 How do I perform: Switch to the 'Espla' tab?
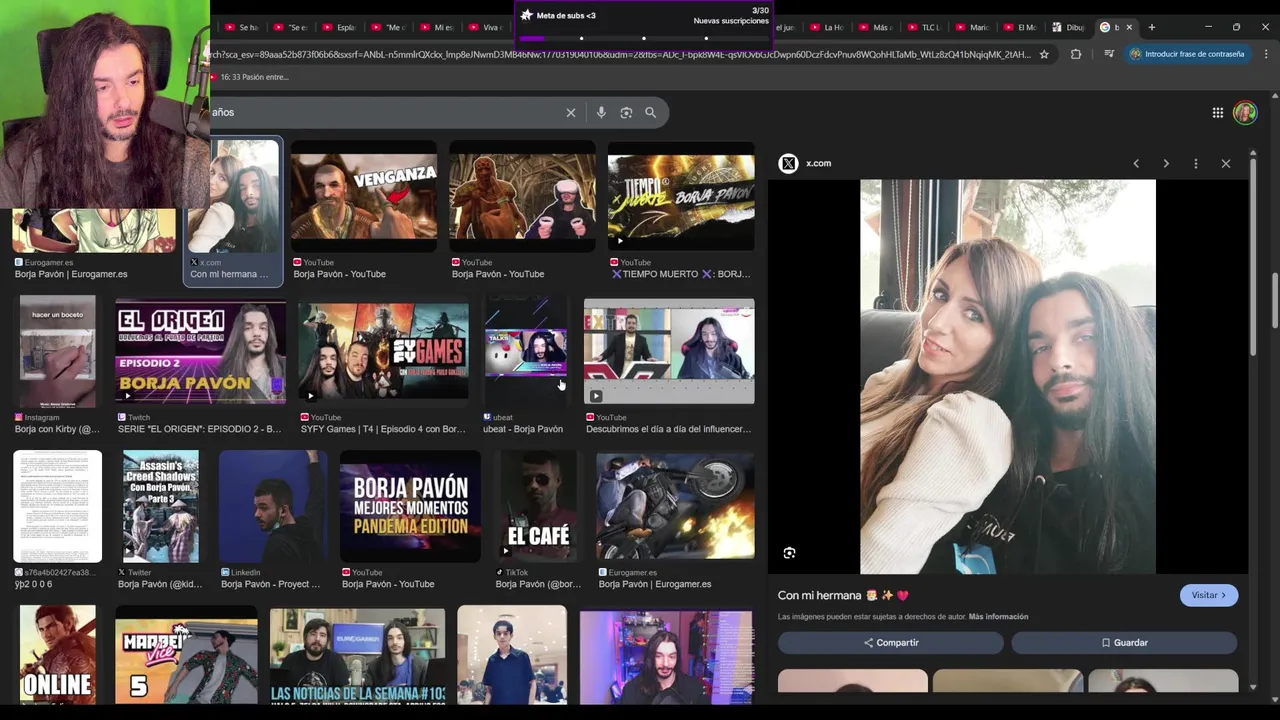(338, 27)
